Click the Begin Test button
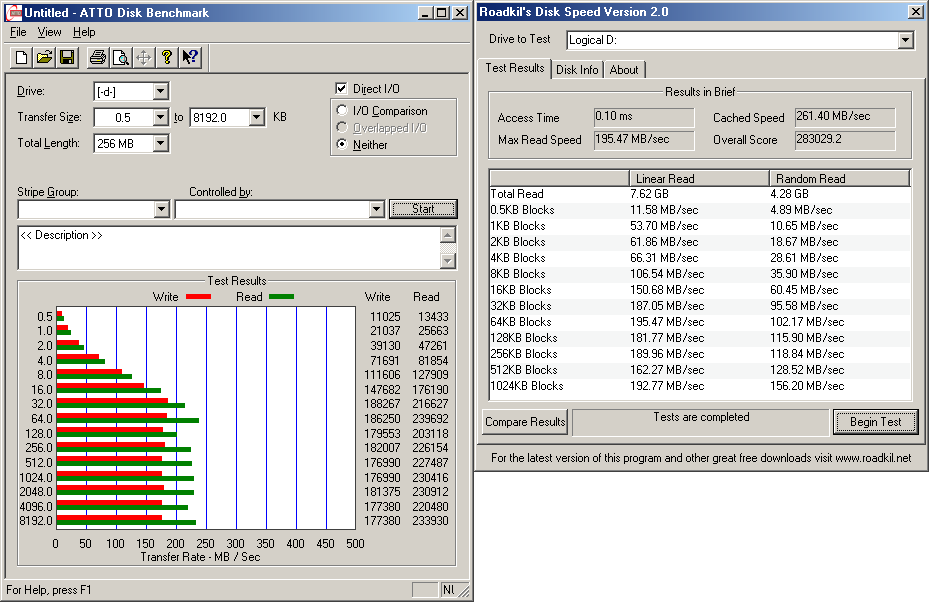This screenshot has height=602, width=929. click(875, 422)
